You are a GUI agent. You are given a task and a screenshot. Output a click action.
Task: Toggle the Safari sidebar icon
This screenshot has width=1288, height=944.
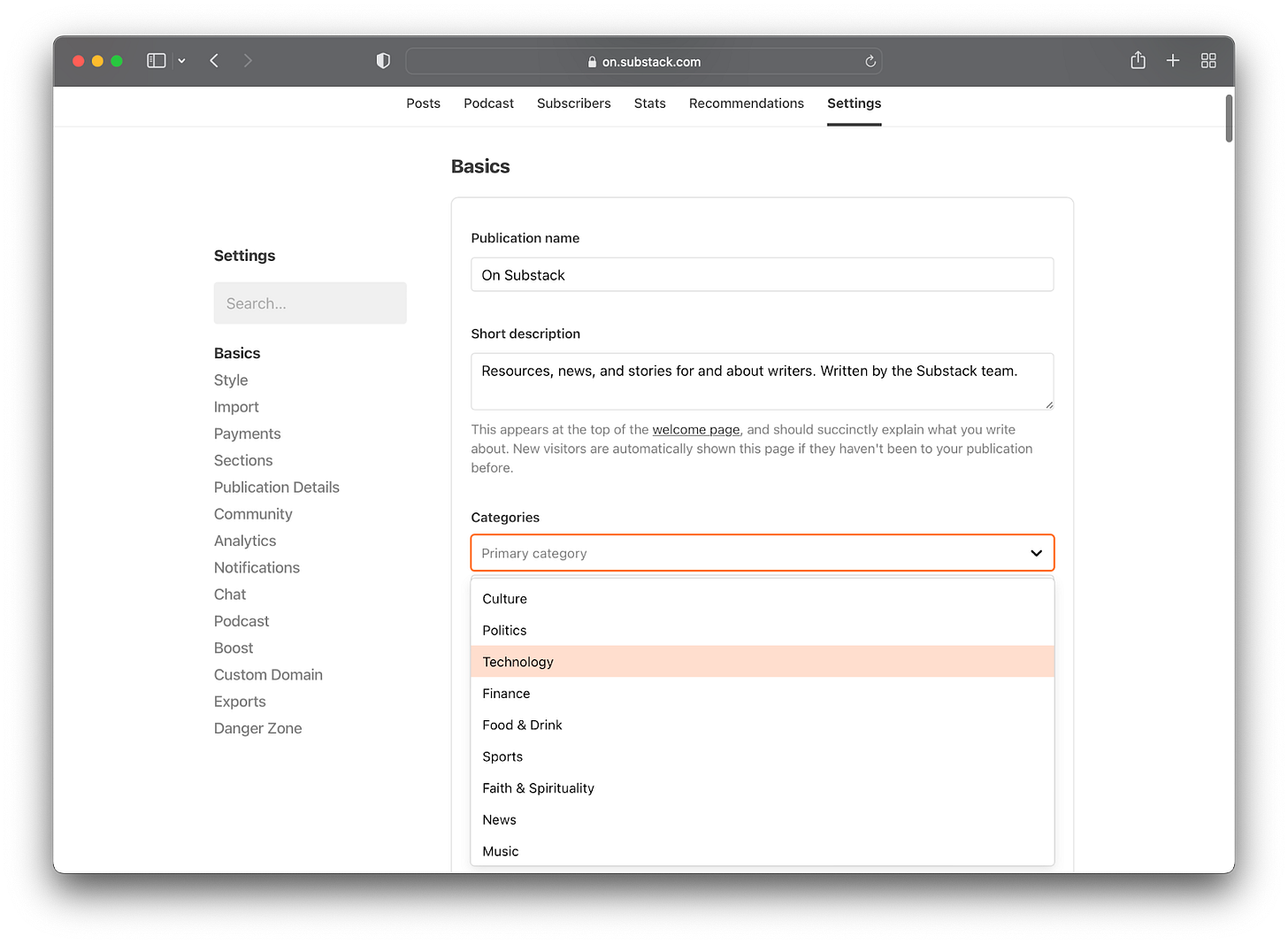[157, 61]
